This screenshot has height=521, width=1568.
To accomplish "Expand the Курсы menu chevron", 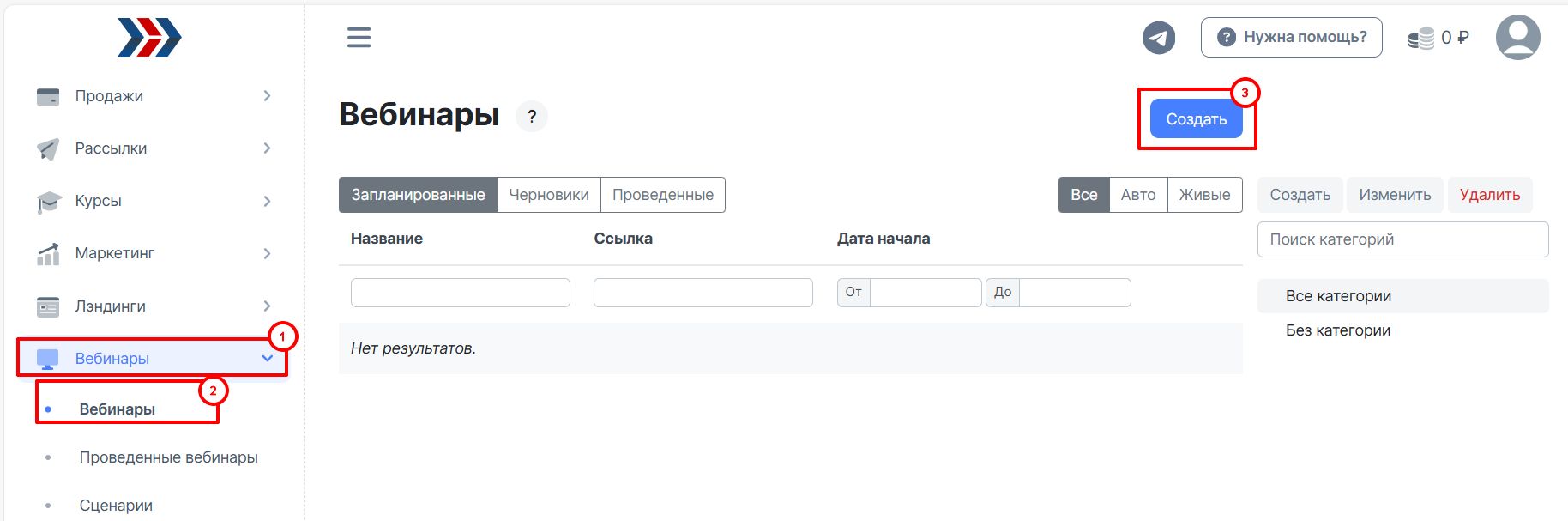I will [267, 201].
